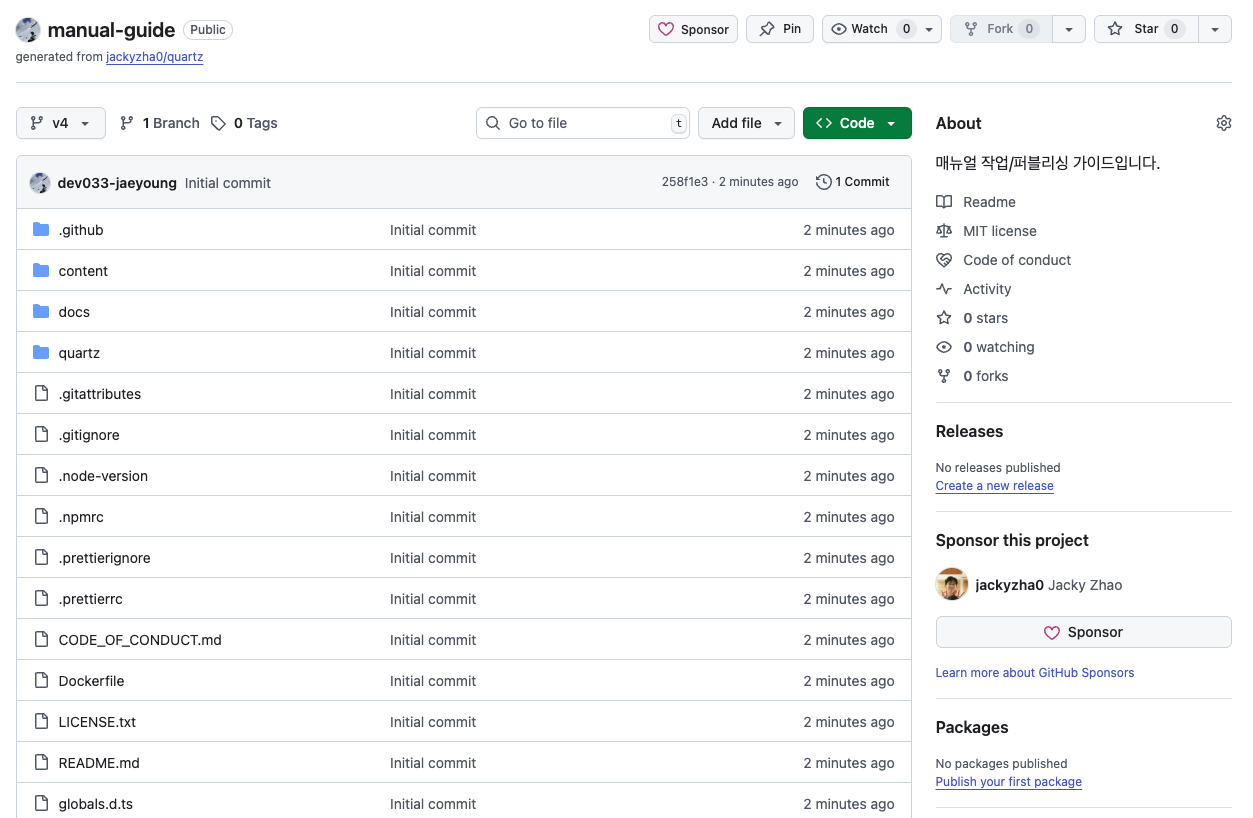
Task: Open the dev033-jaeyoung author profile link
Action: [117, 183]
